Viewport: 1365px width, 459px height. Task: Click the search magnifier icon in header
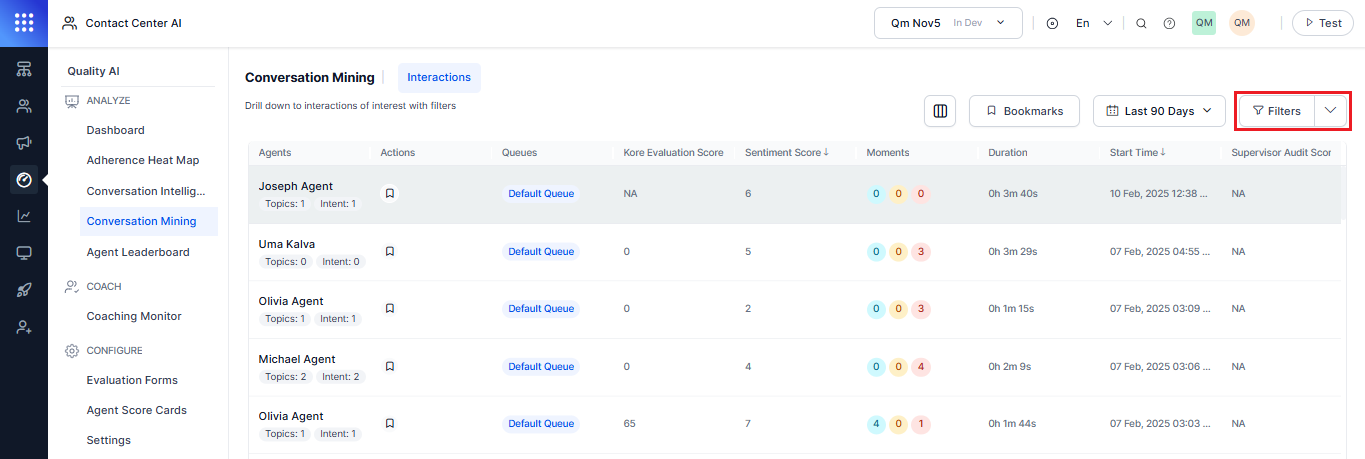pos(1141,23)
